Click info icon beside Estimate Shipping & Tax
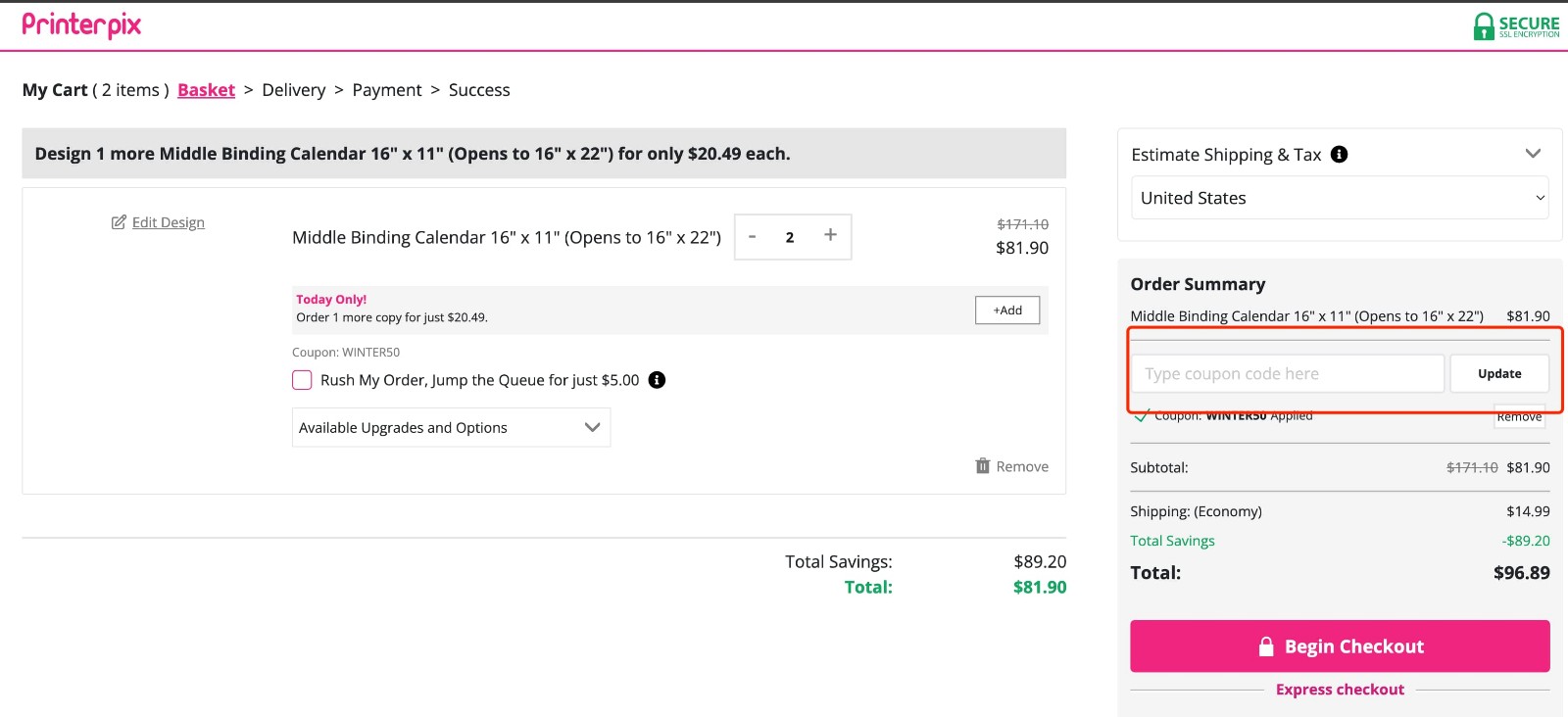Image resolution: width=1568 pixels, height=717 pixels. (1339, 154)
